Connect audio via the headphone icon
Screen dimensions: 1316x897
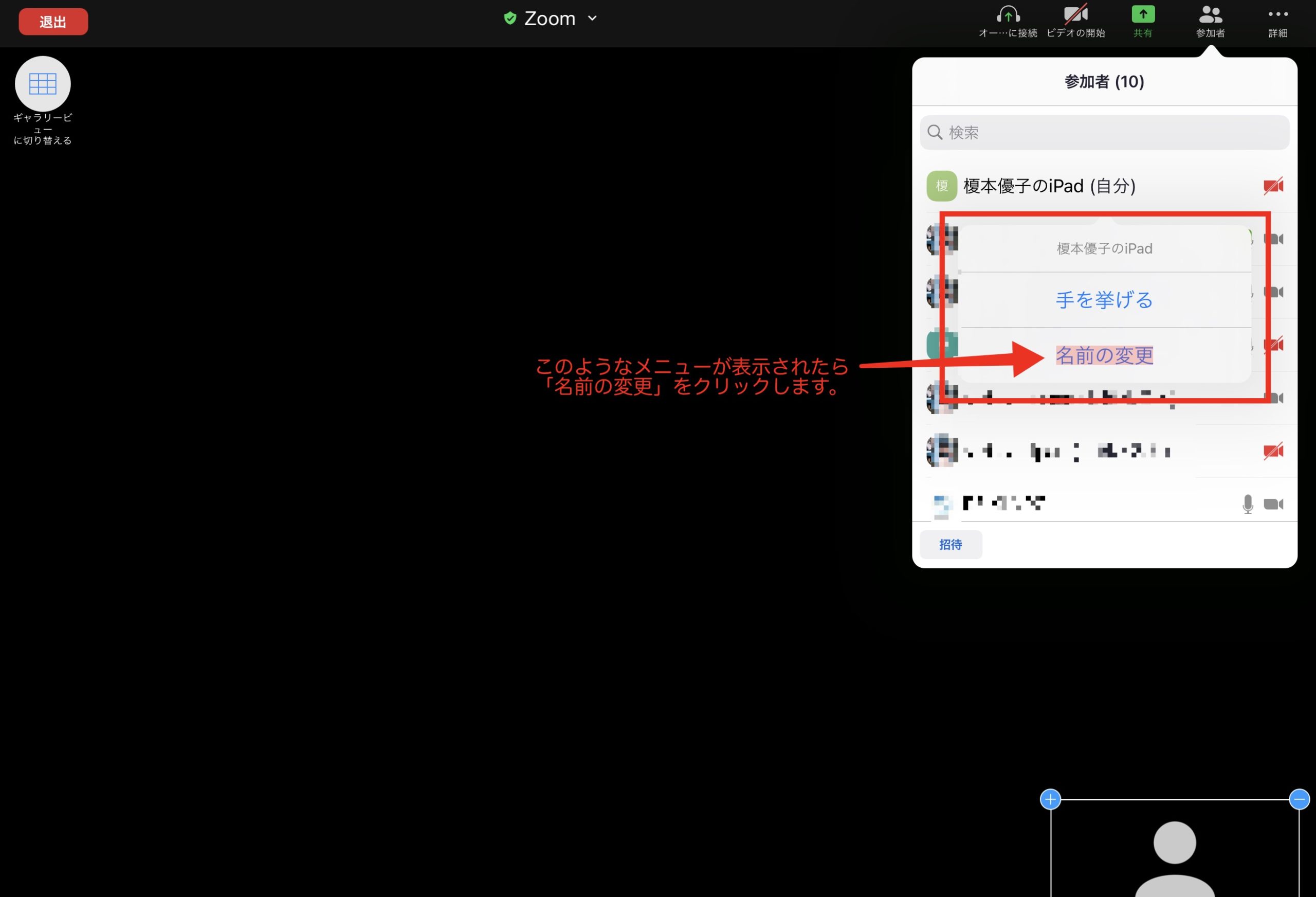coord(1008,15)
